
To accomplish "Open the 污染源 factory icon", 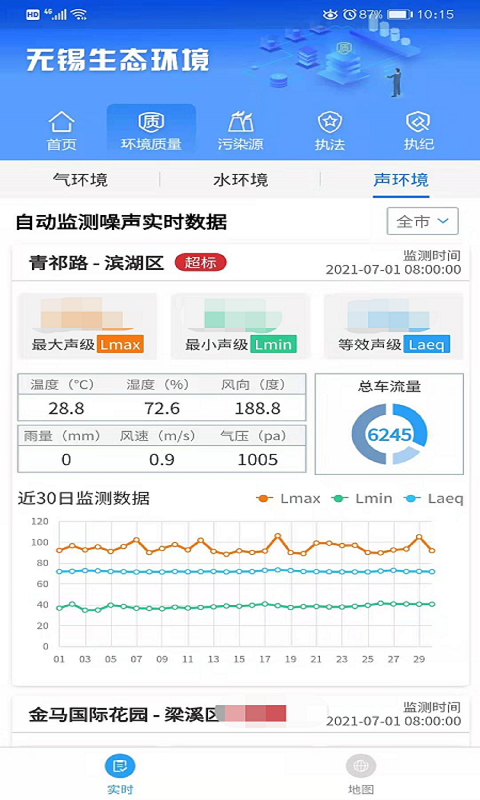I will coord(240,131).
